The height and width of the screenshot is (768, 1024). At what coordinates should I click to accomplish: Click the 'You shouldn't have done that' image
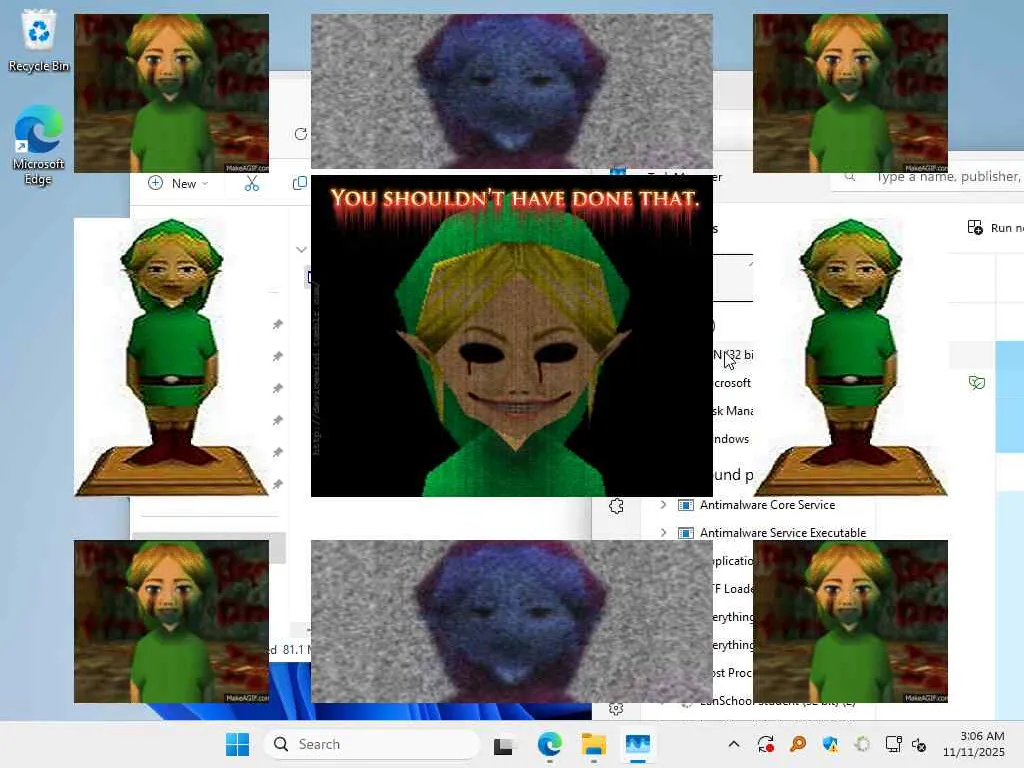pos(511,336)
